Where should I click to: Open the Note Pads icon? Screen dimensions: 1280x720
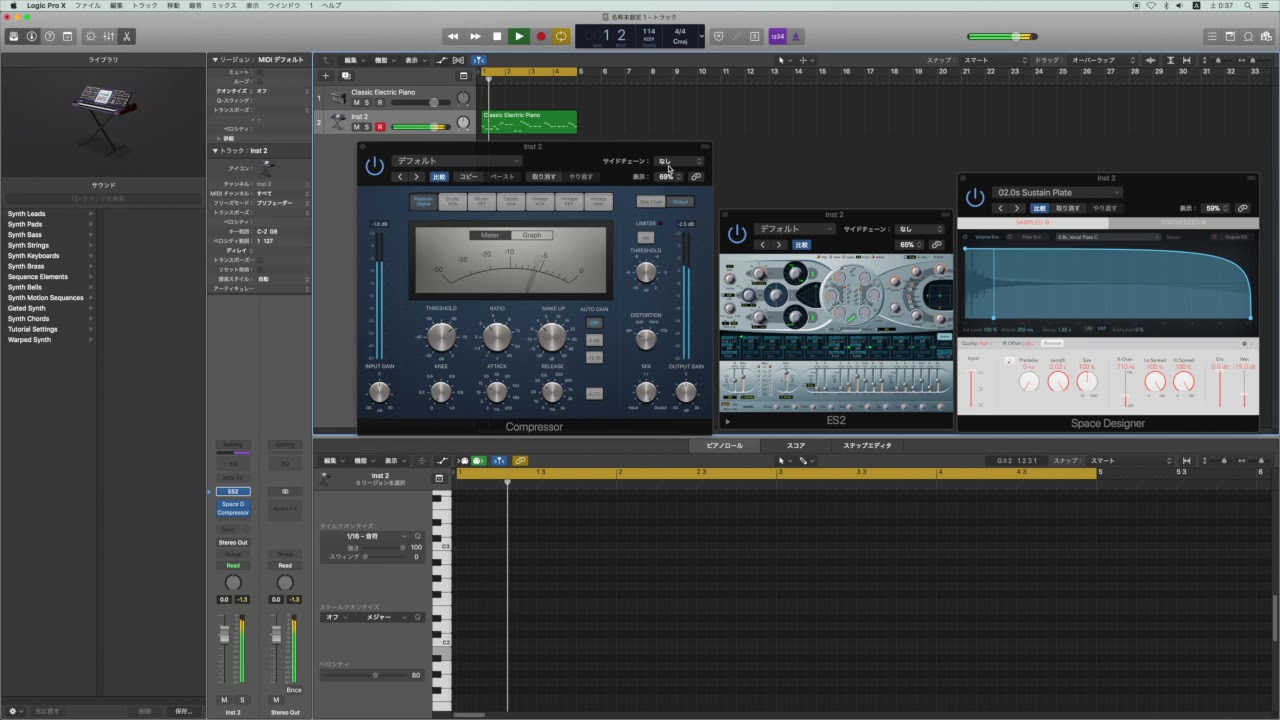click(1231, 36)
